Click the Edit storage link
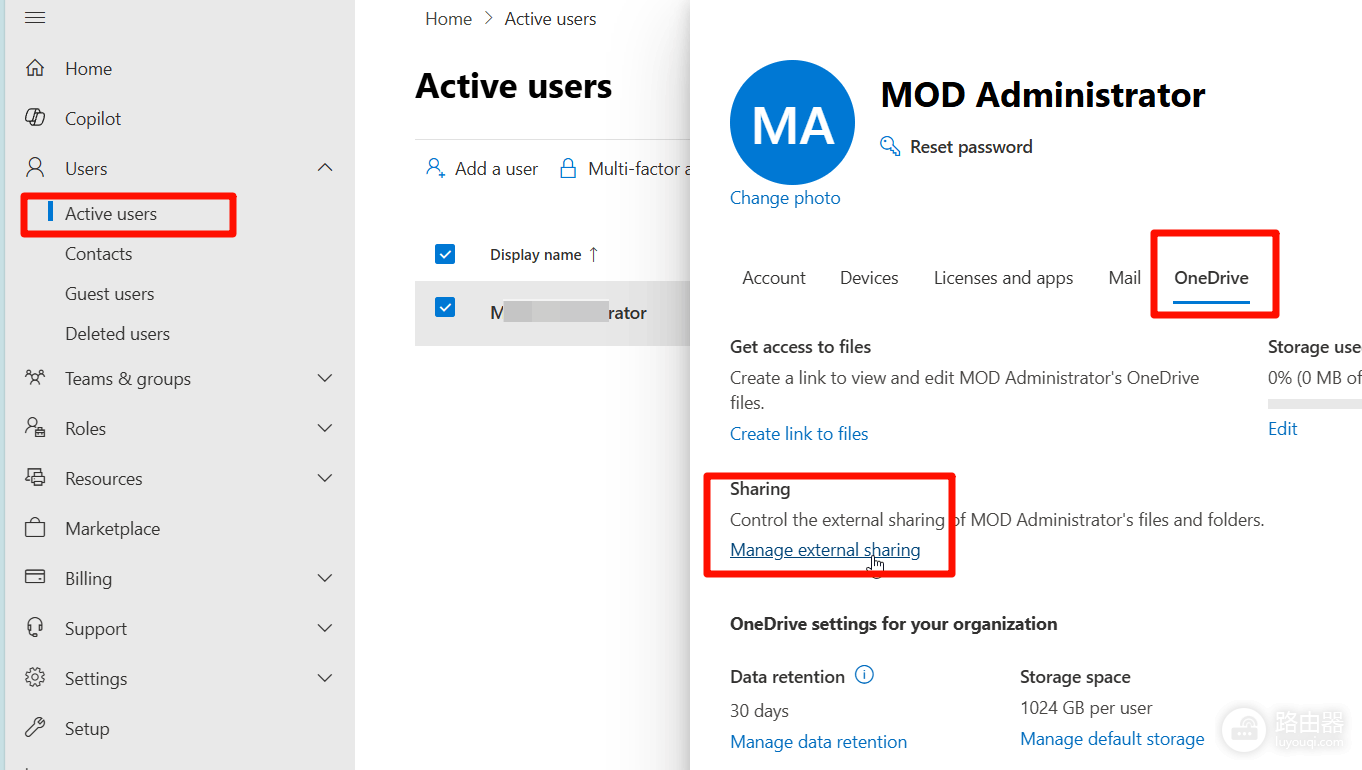1362x770 pixels. point(1282,429)
